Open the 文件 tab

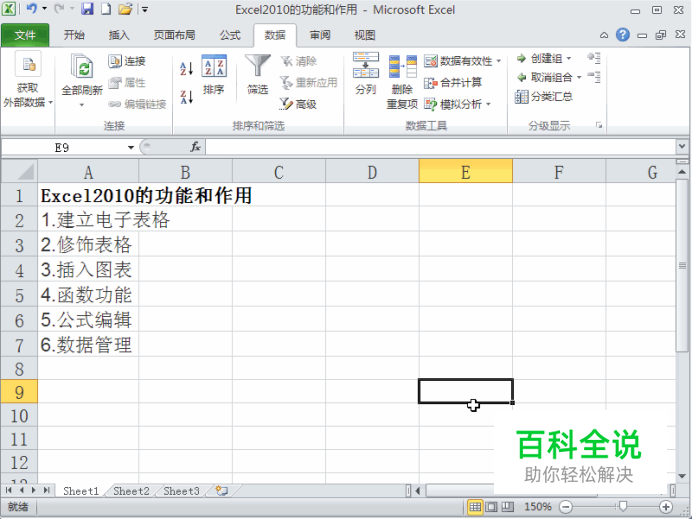(25, 35)
